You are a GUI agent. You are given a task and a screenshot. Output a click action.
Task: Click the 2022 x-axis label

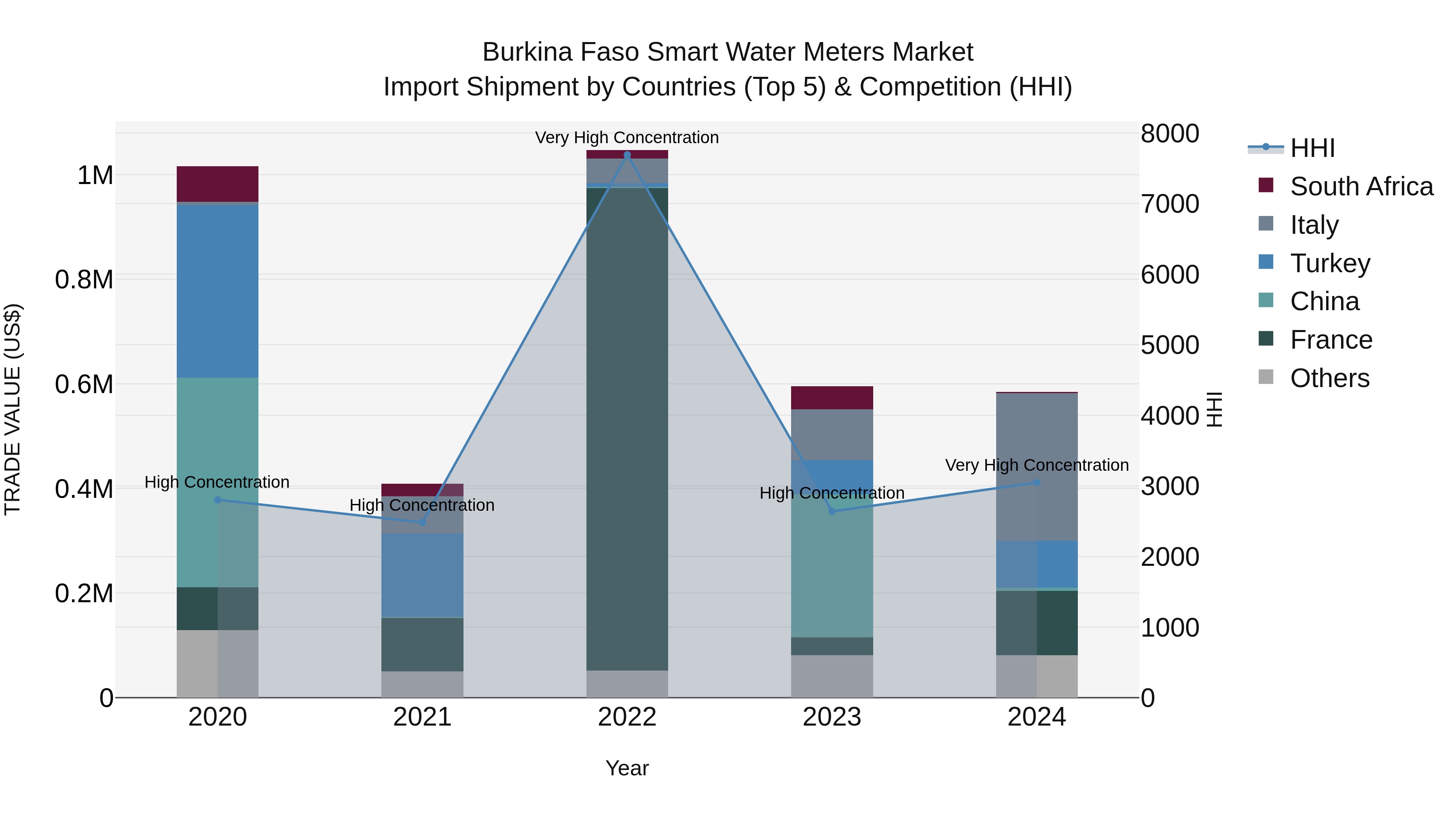(x=627, y=717)
